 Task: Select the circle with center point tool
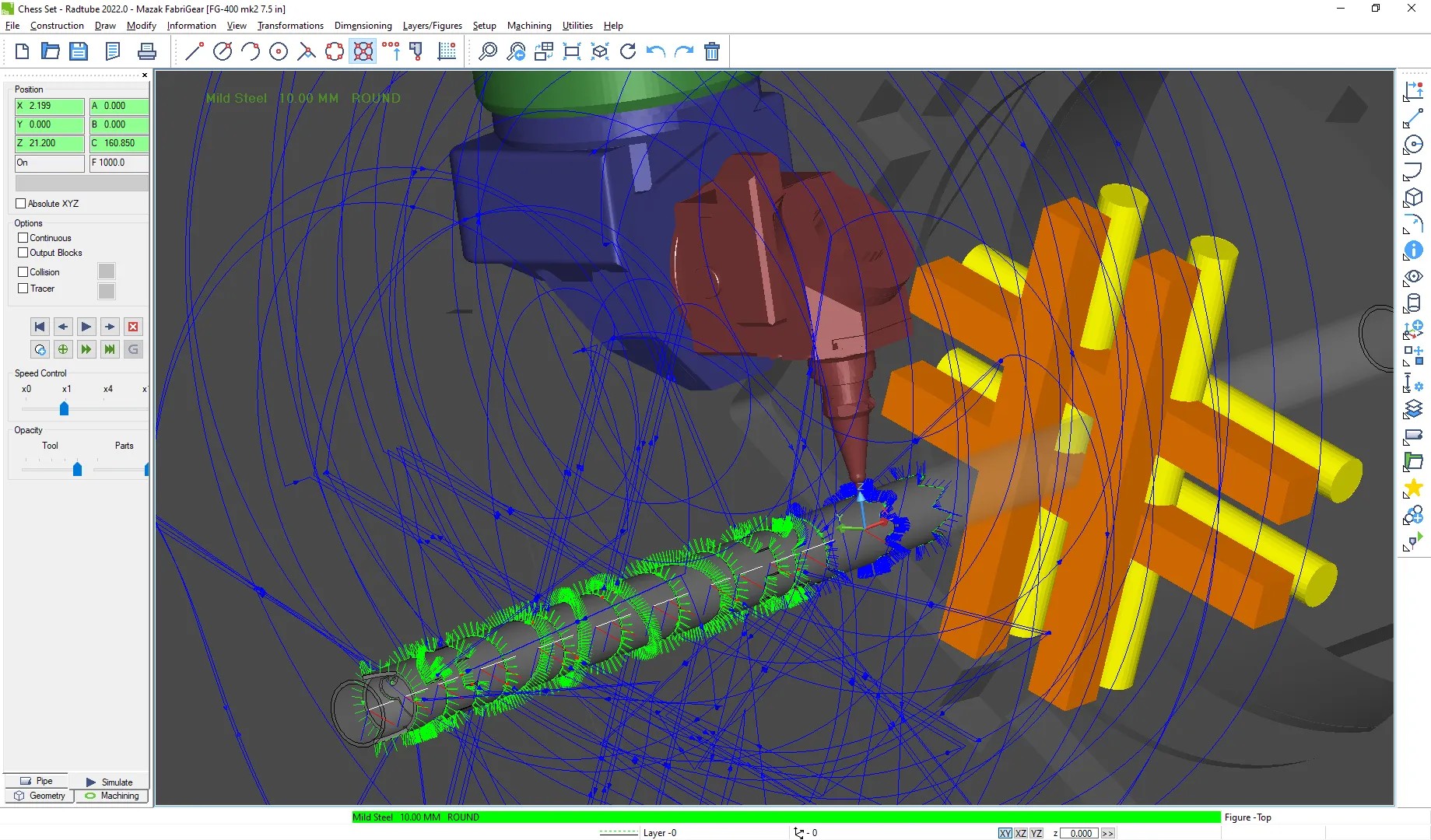pyautogui.click(x=279, y=52)
